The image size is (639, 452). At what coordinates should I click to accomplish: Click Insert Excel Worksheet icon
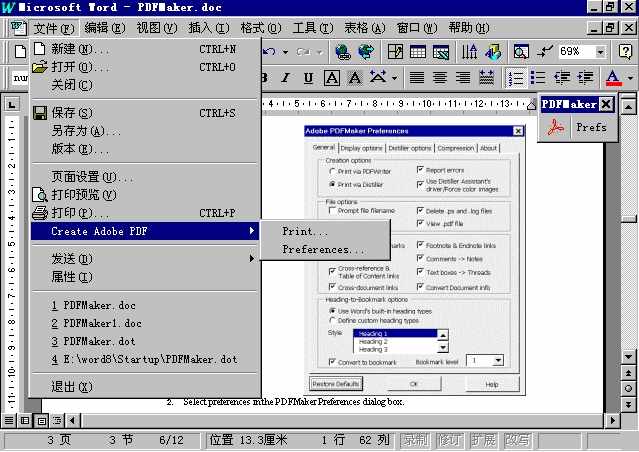click(441, 52)
